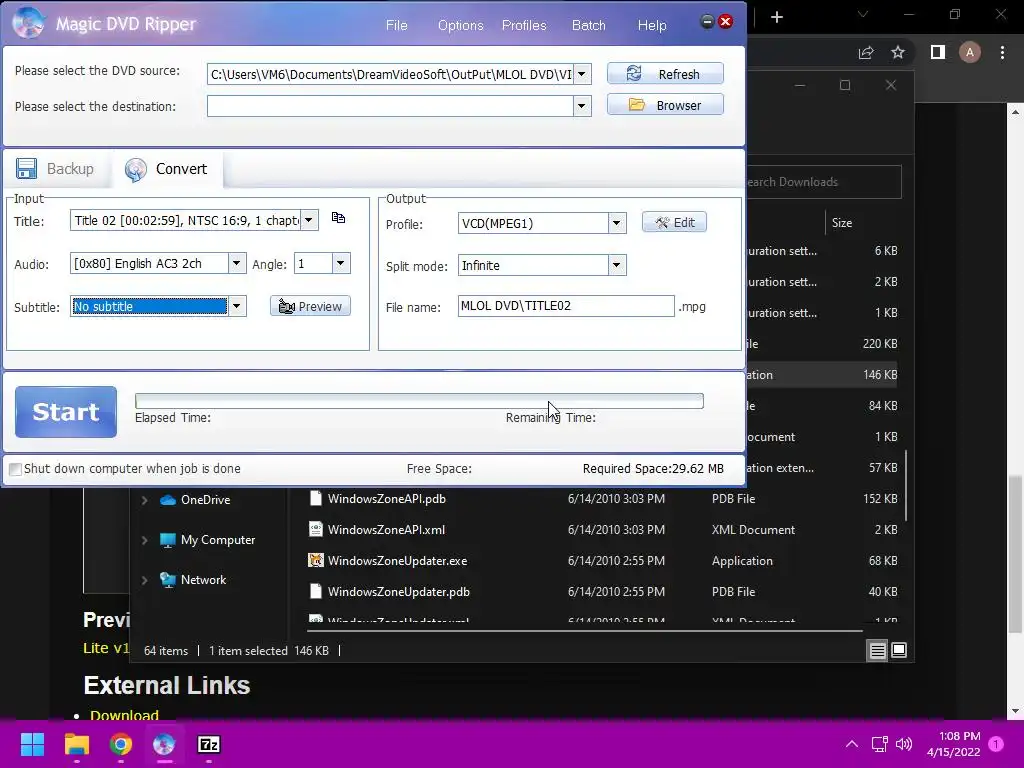Open the Subtitle dropdown
1024x768 pixels.
coord(236,306)
